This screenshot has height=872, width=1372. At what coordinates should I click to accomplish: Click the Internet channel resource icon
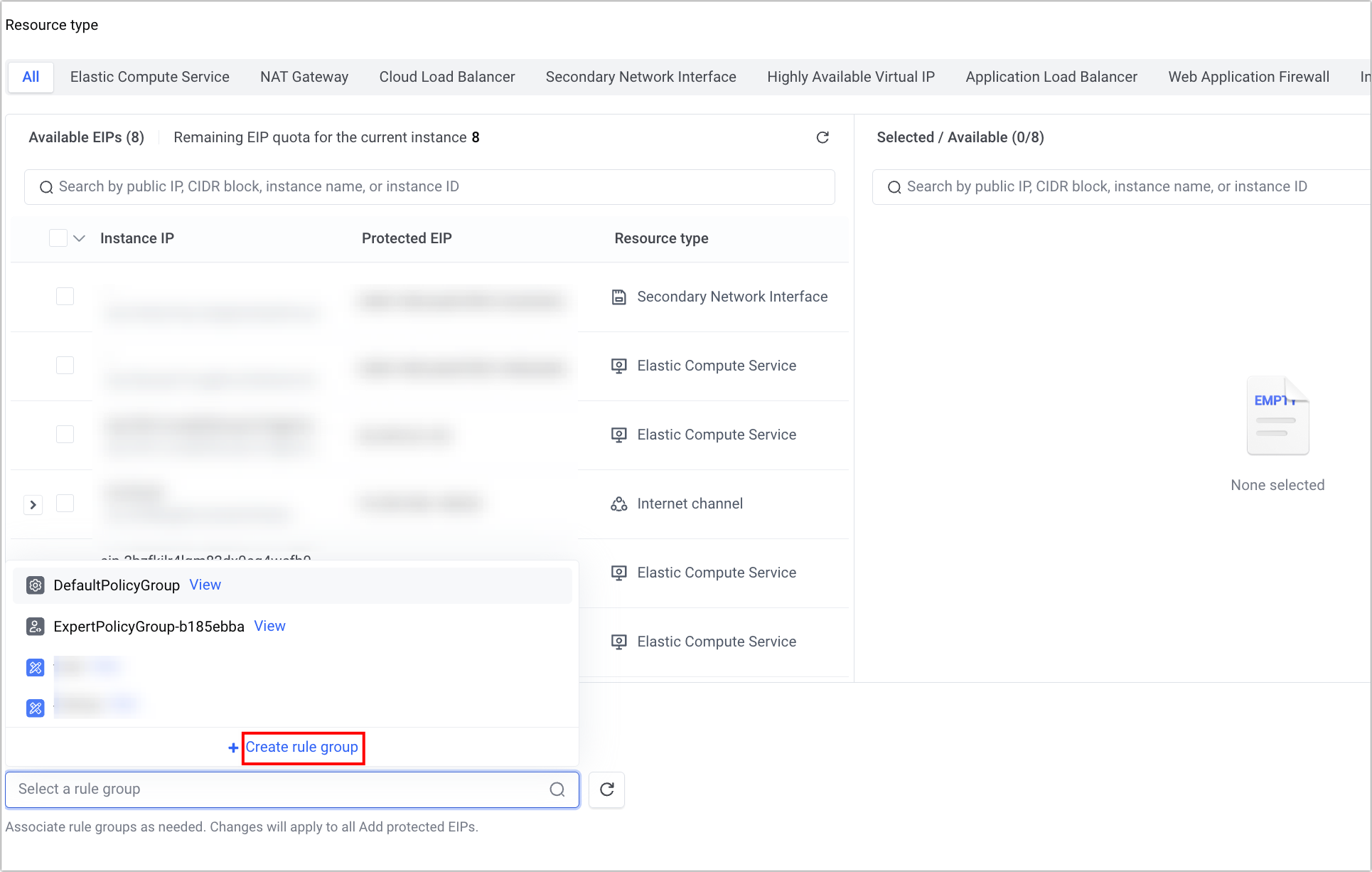coord(619,504)
